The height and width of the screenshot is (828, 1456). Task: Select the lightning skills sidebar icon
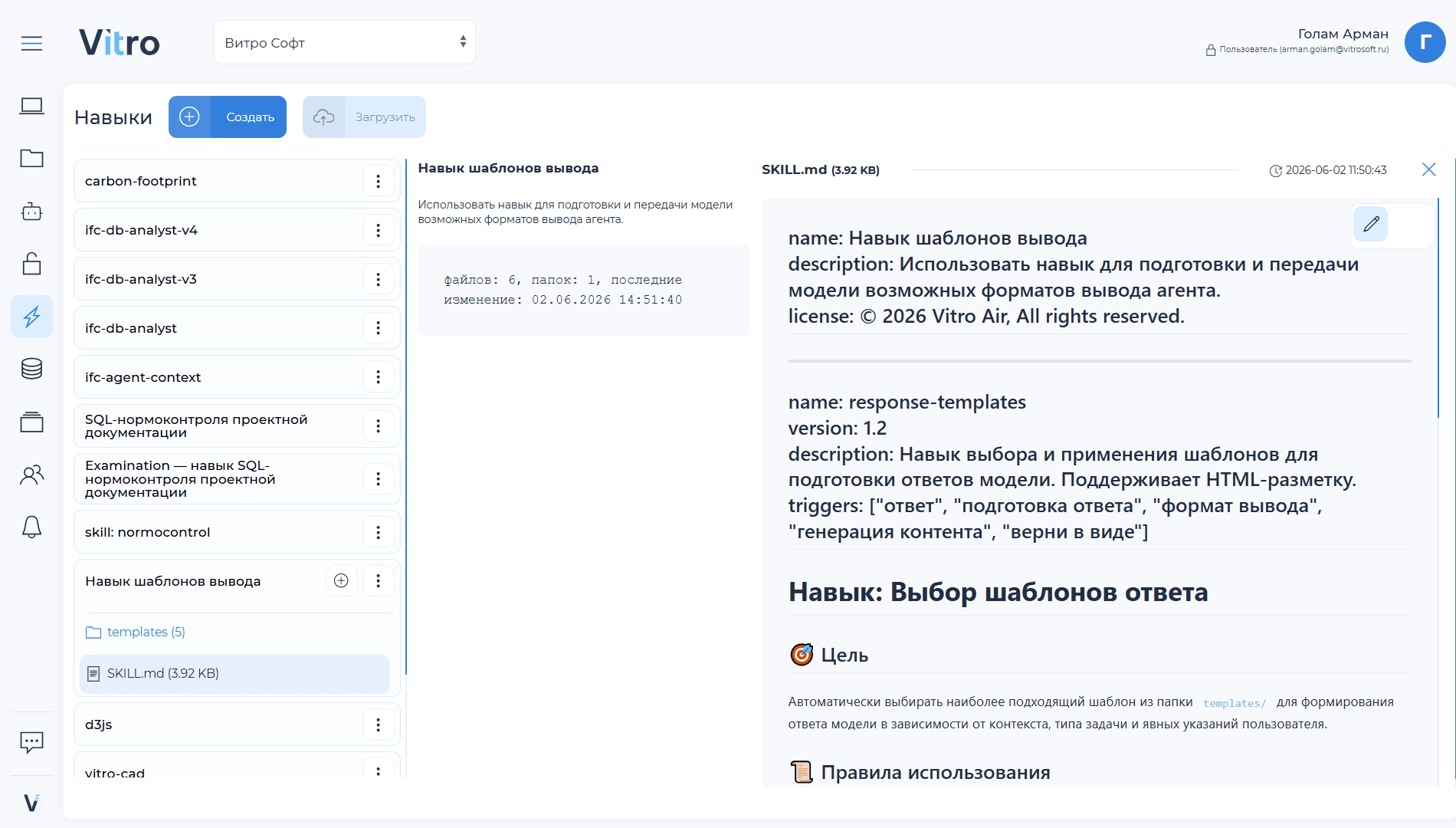(x=31, y=316)
